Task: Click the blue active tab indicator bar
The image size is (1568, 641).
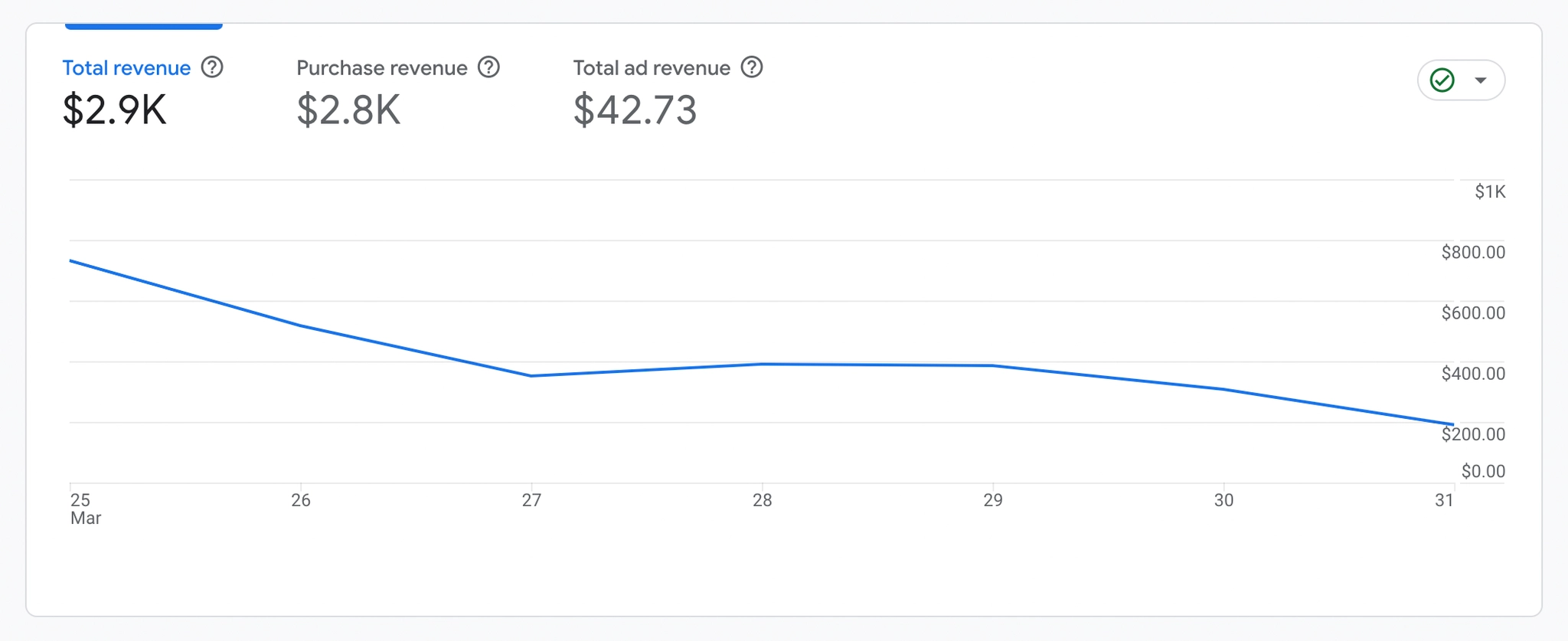Action: [144, 26]
